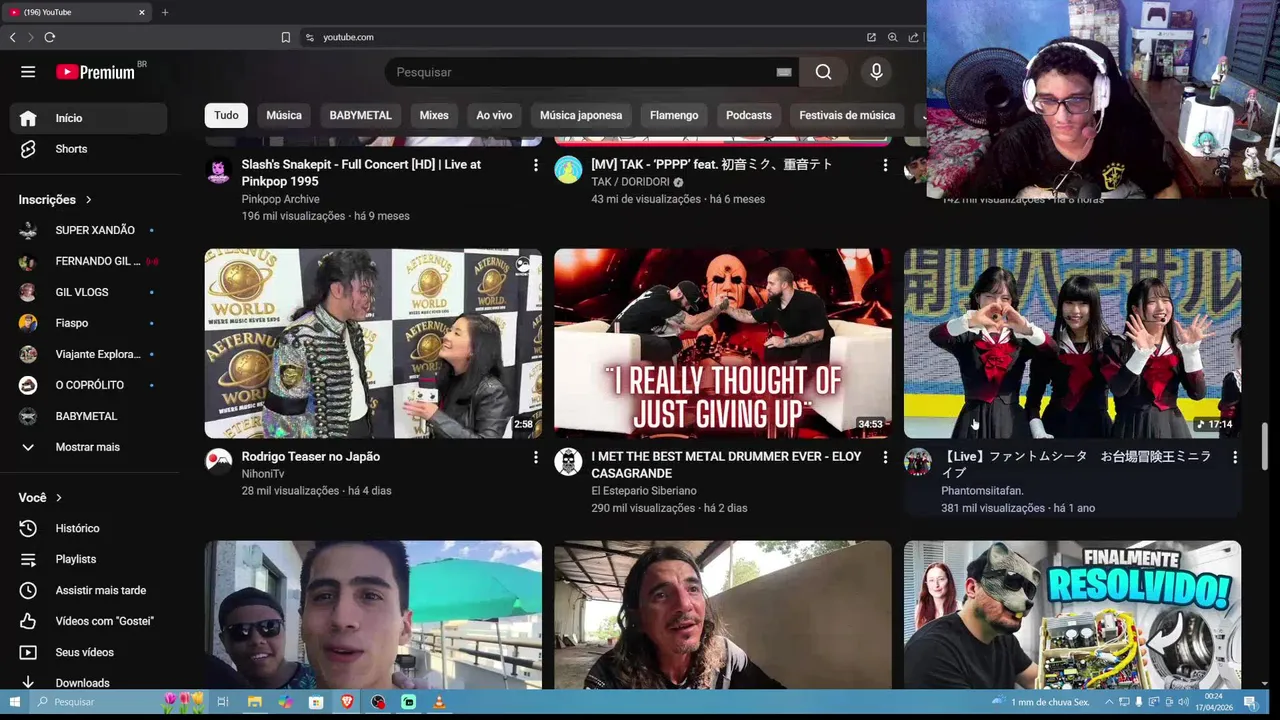Open Brave browser from the taskbar
Screen dimensions: 1280x720
point(347,702)
